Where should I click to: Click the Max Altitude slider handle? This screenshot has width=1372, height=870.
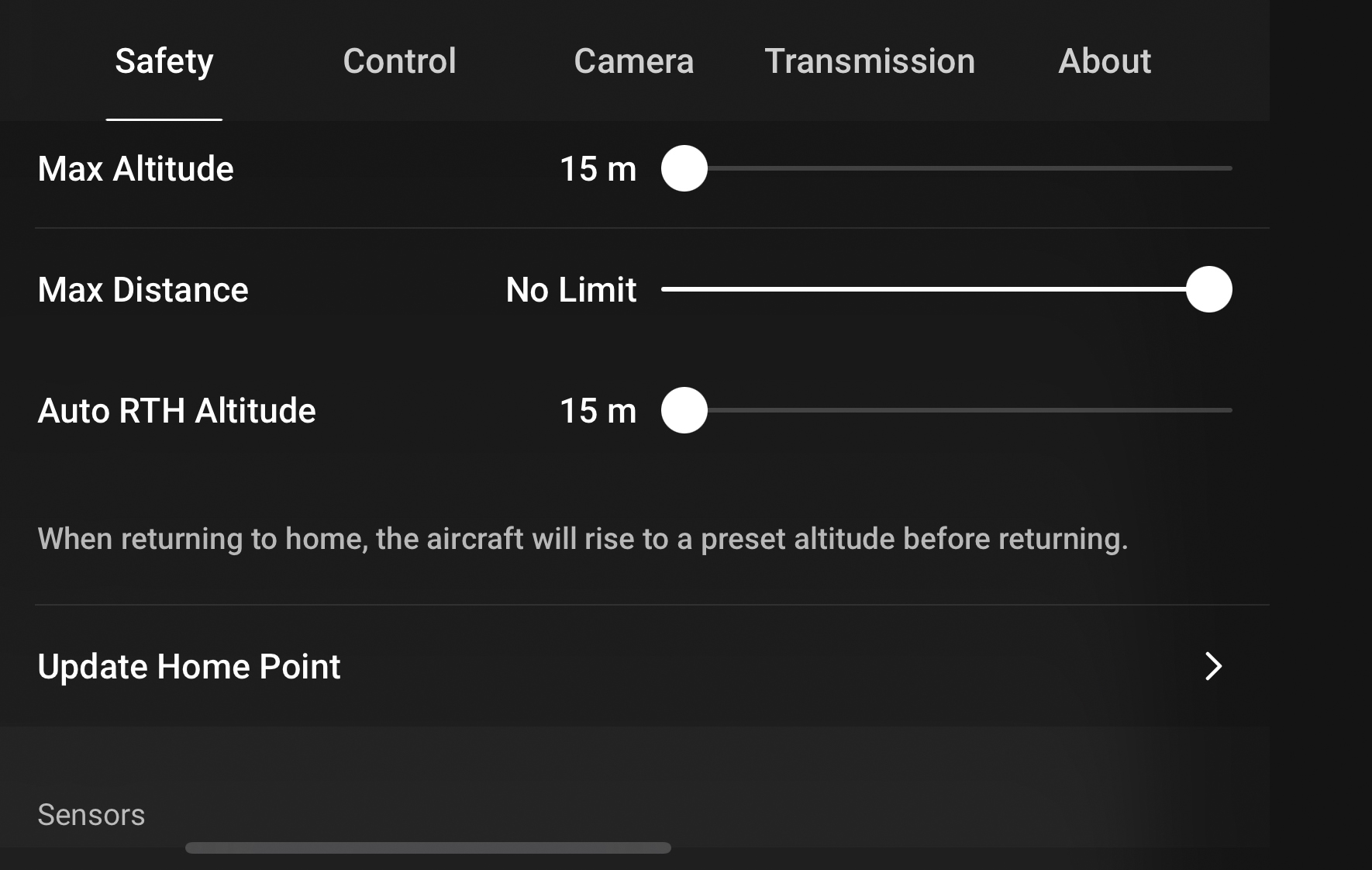click(x=684, y=168)
